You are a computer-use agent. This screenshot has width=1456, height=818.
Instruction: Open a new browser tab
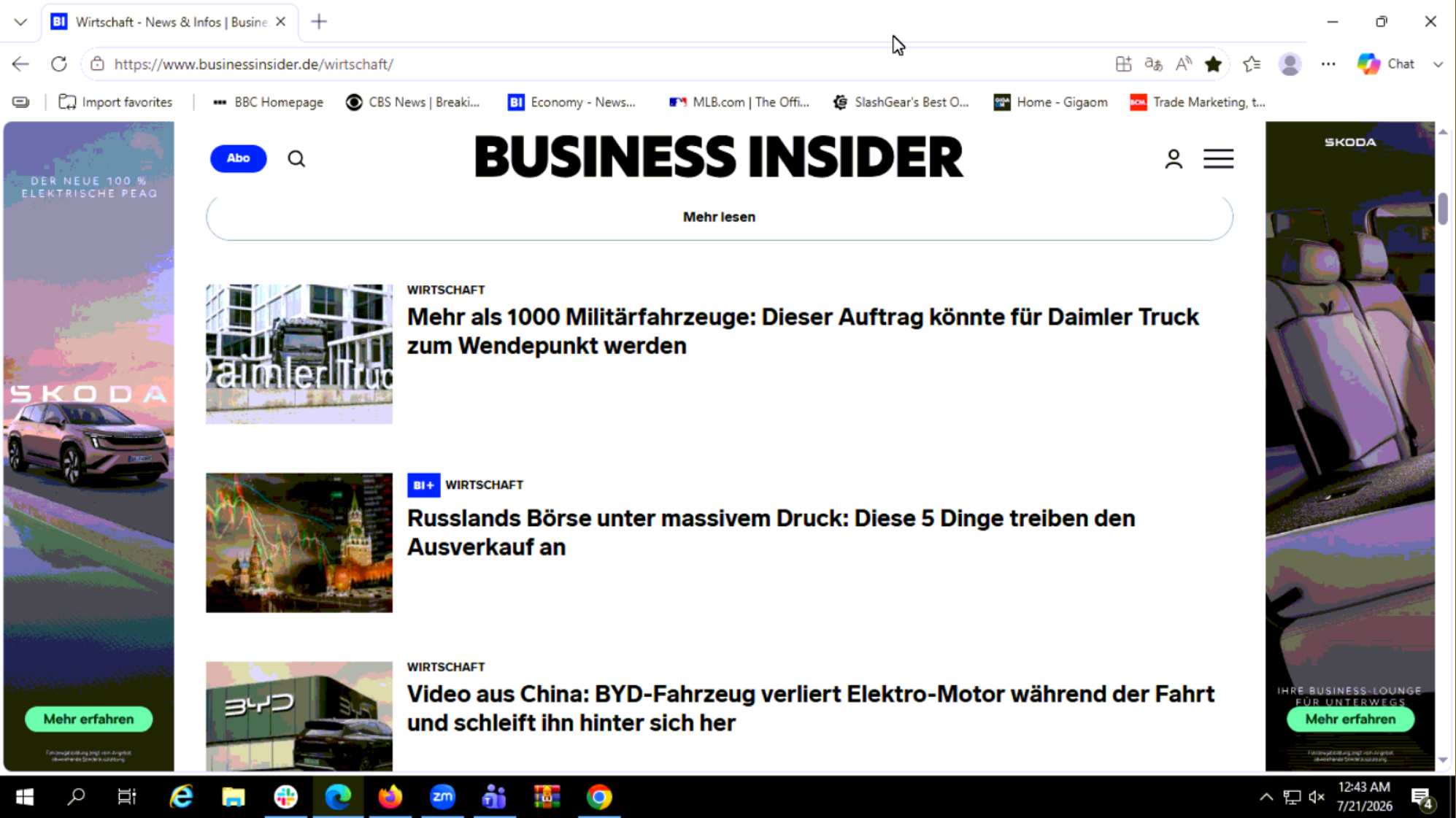pyautogui.click(x=319, y=22)
